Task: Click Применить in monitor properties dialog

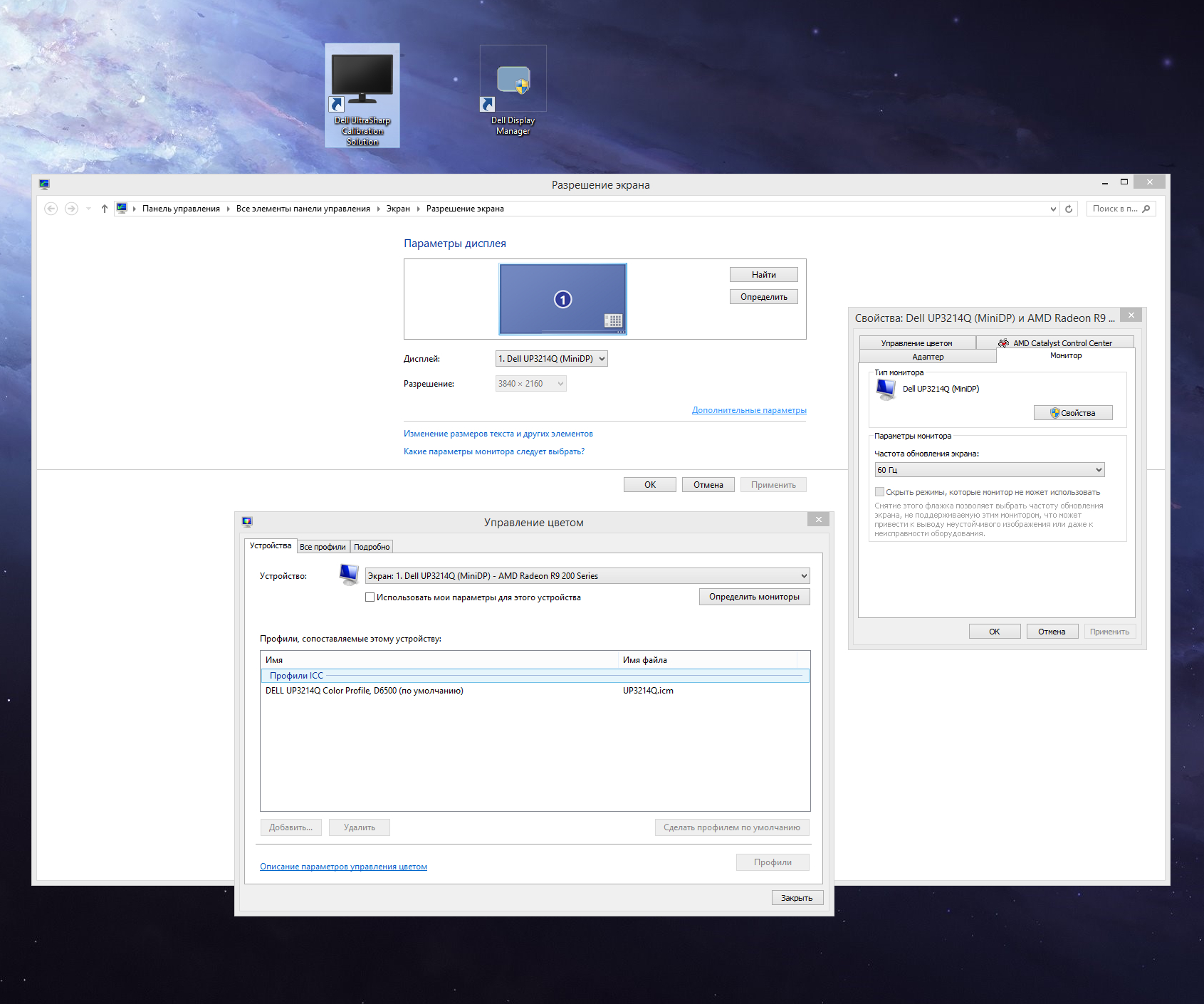Action: click(x=1109, y=632)
